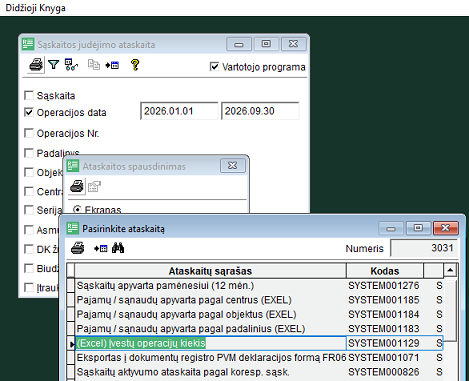
Task: Click end date field 2026.09.30
Action: pyautogui.click(x=260, y=111)
